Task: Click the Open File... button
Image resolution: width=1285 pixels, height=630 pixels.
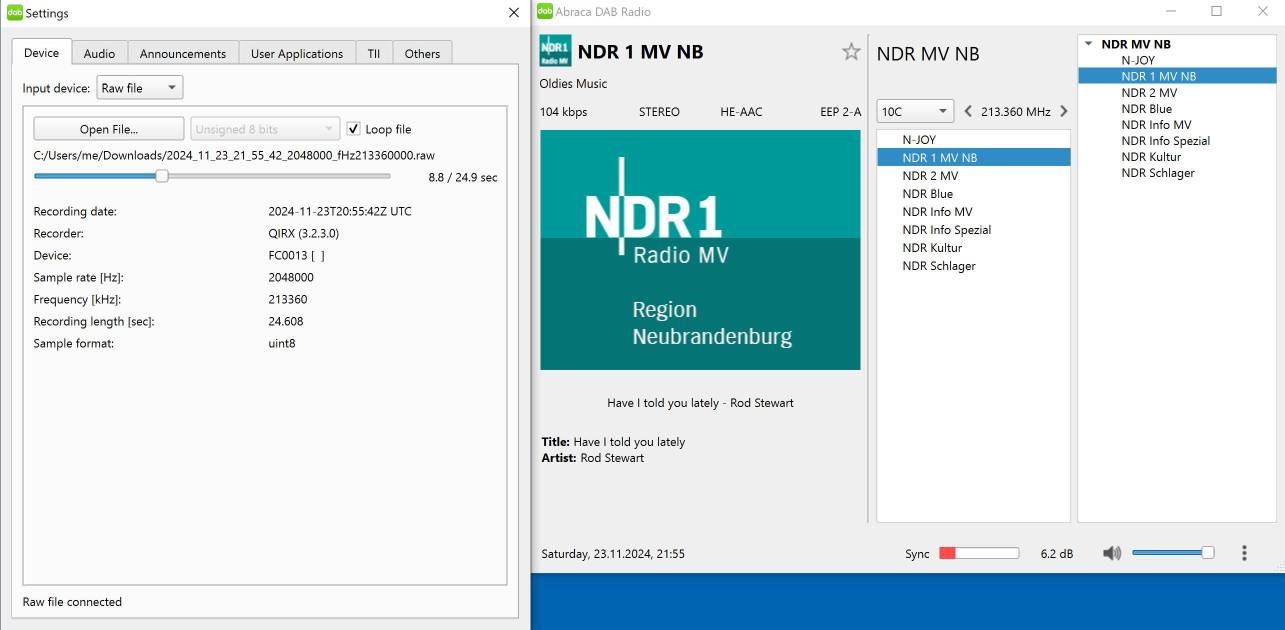Action: (x=109, y=129)
